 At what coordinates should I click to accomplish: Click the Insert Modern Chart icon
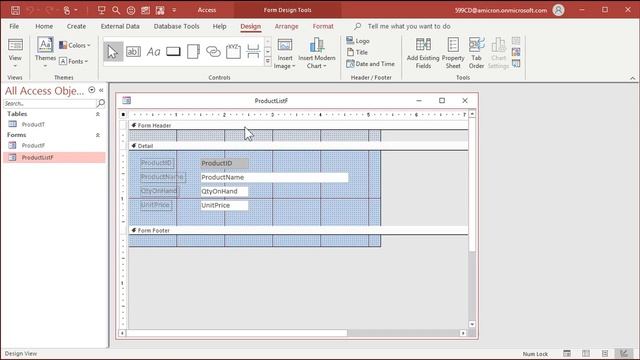pyautogui.click(x=317, y=45)
